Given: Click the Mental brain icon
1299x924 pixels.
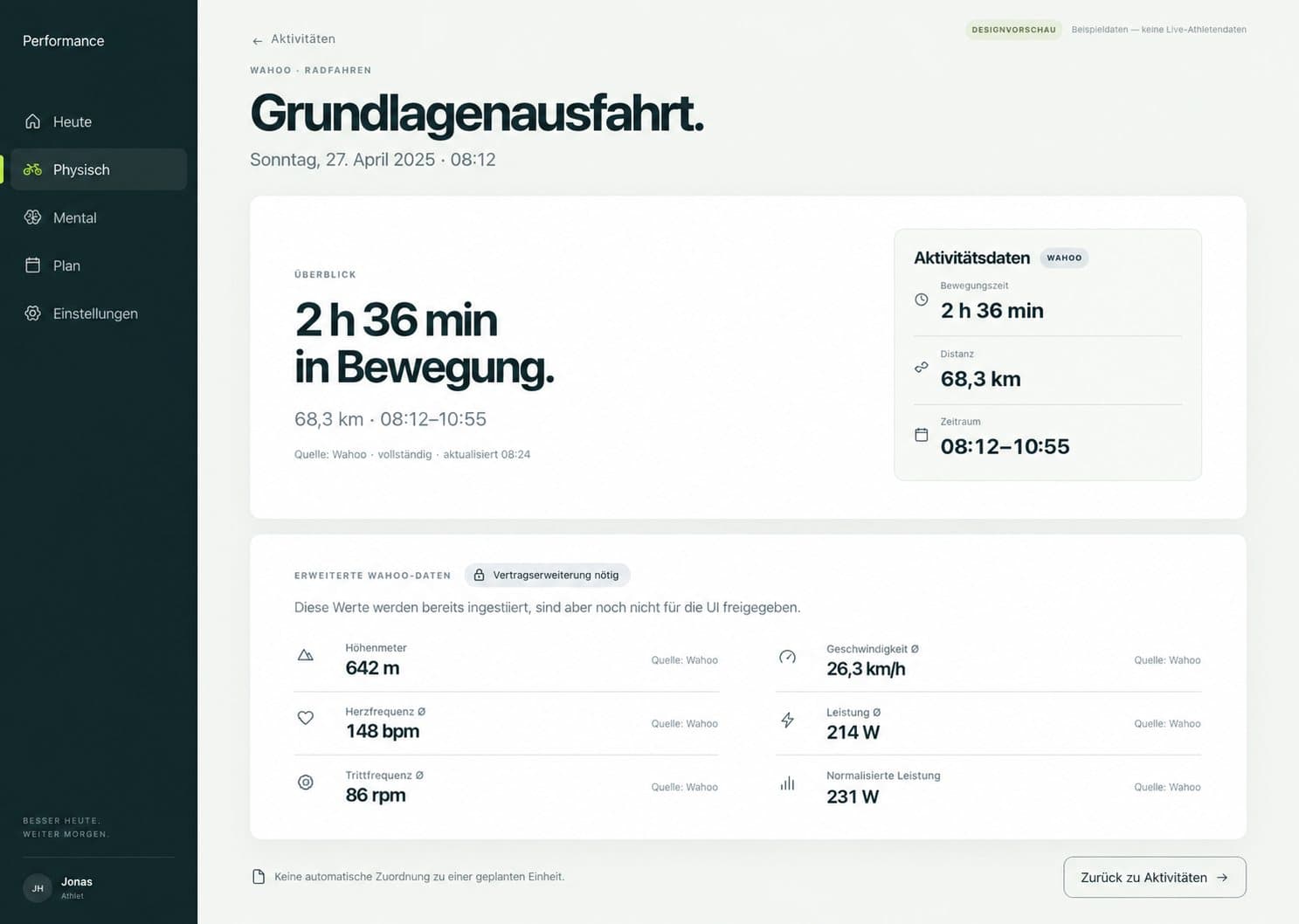Looking at the screenshot, I should coord(32,217).
